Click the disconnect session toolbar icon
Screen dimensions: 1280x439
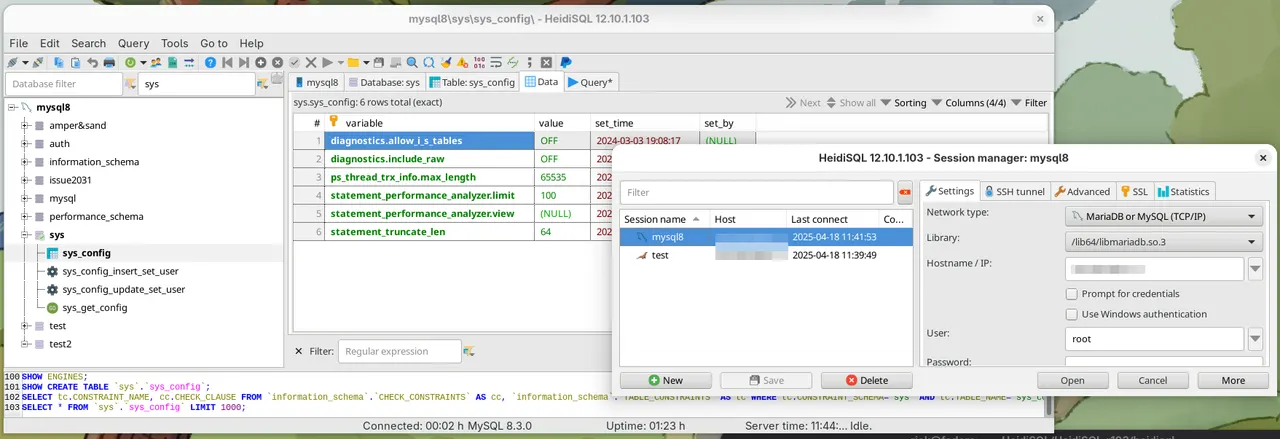point(38,62)
